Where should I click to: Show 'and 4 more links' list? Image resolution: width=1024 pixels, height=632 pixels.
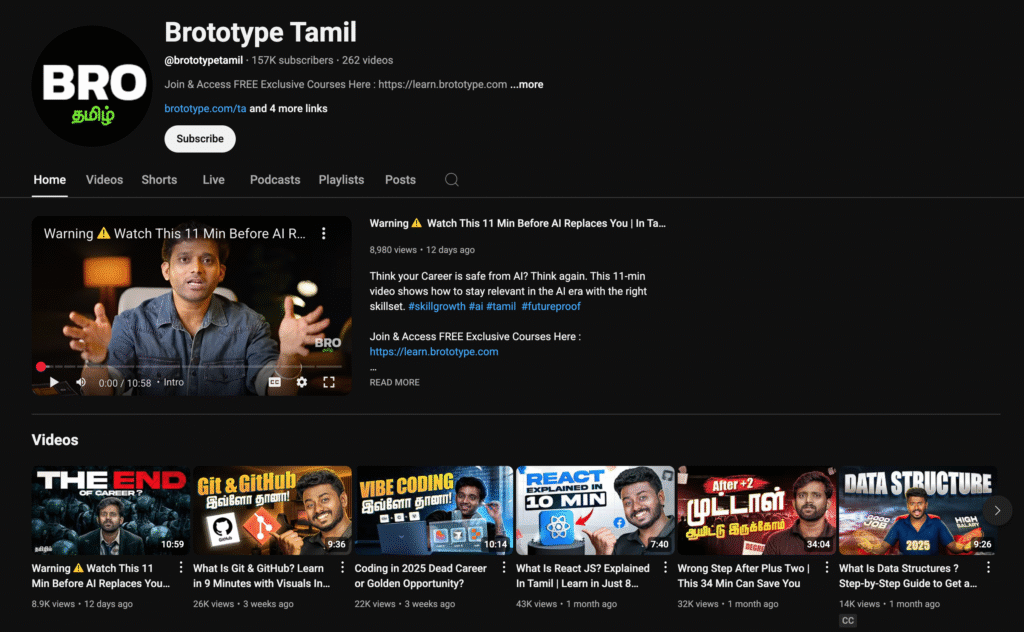tap(288, 108)
